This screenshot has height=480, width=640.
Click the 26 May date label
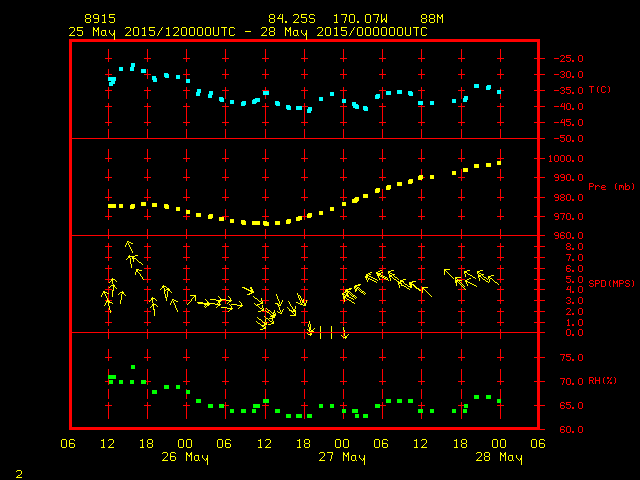tap(185, 457)
